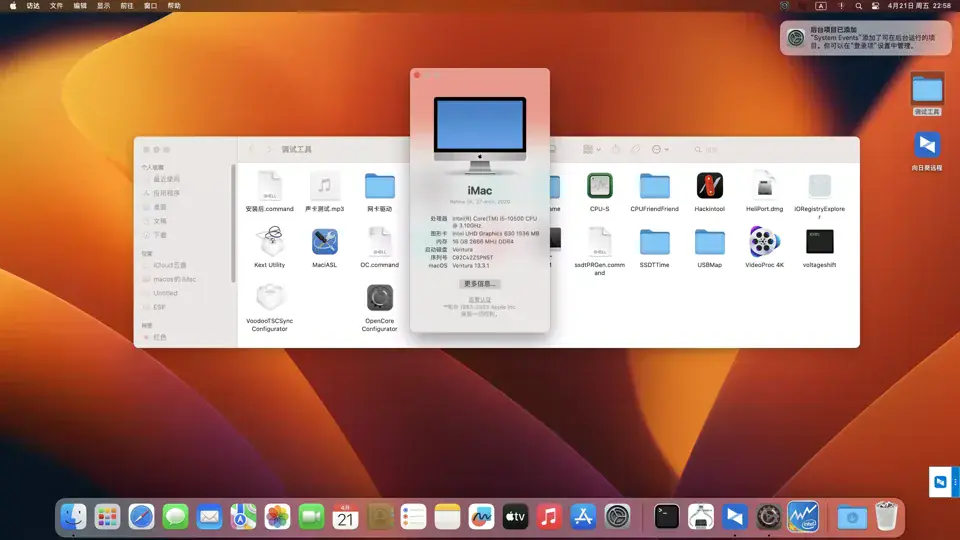Open Spotlight search in menu bar
Image resolution: width=960 pixels, height=540 pixels.
(858, 6)
